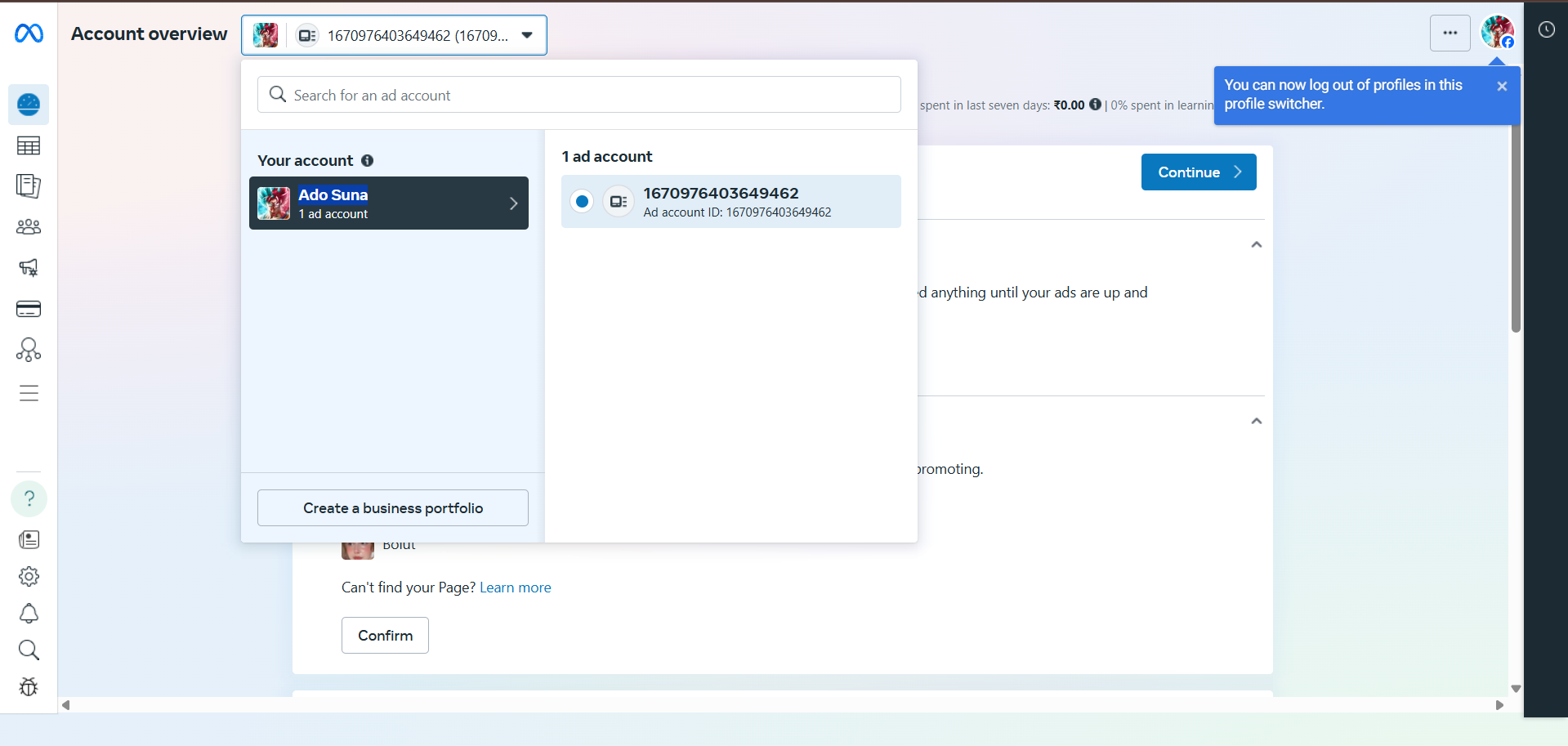The width and height of the screenshot is (1568, 746).
Task: Click Create a business portfolio
Action: click(393, 508)
